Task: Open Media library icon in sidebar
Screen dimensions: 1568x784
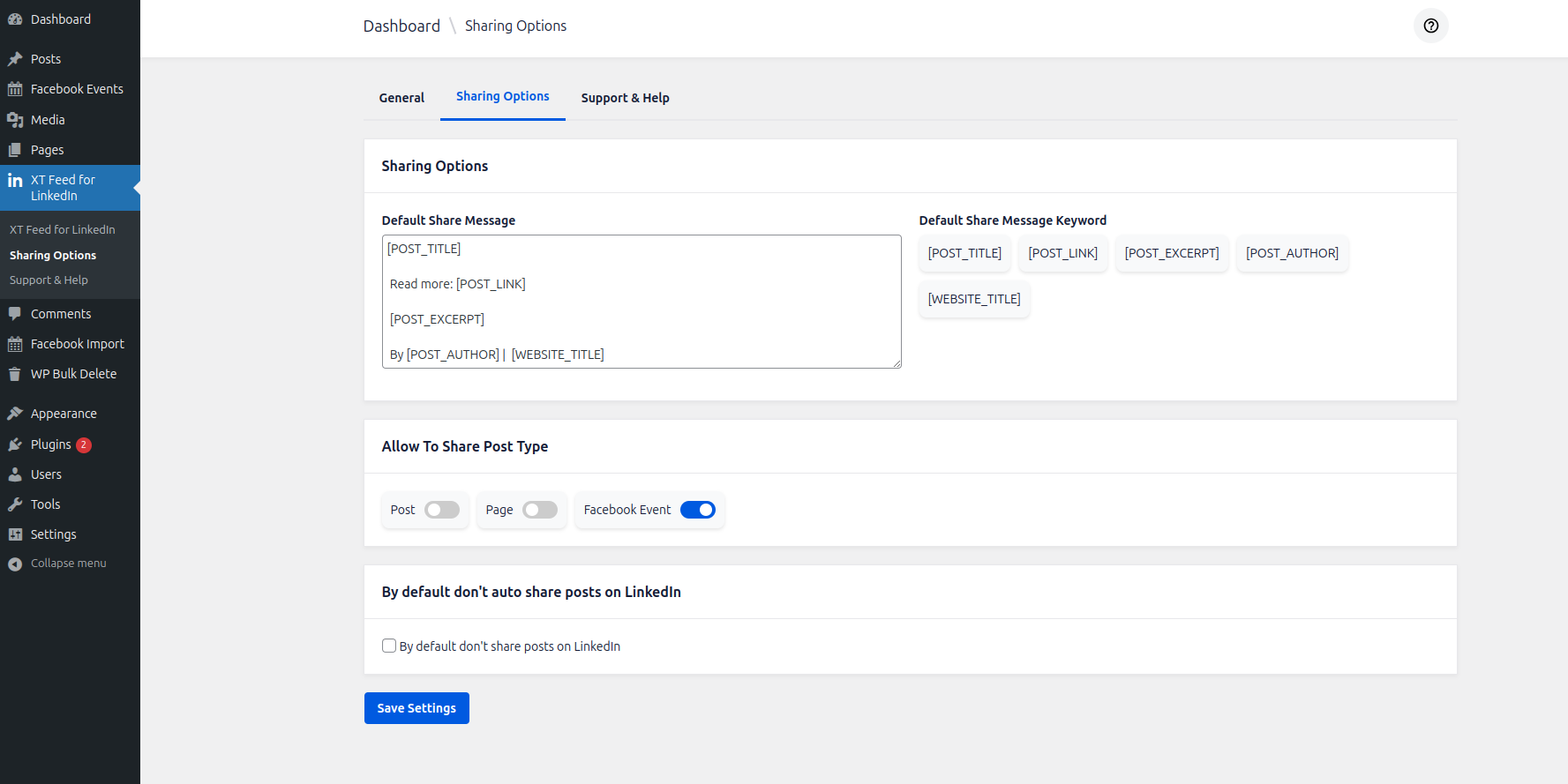Action: pyautogui.click(x=15, y=120)
